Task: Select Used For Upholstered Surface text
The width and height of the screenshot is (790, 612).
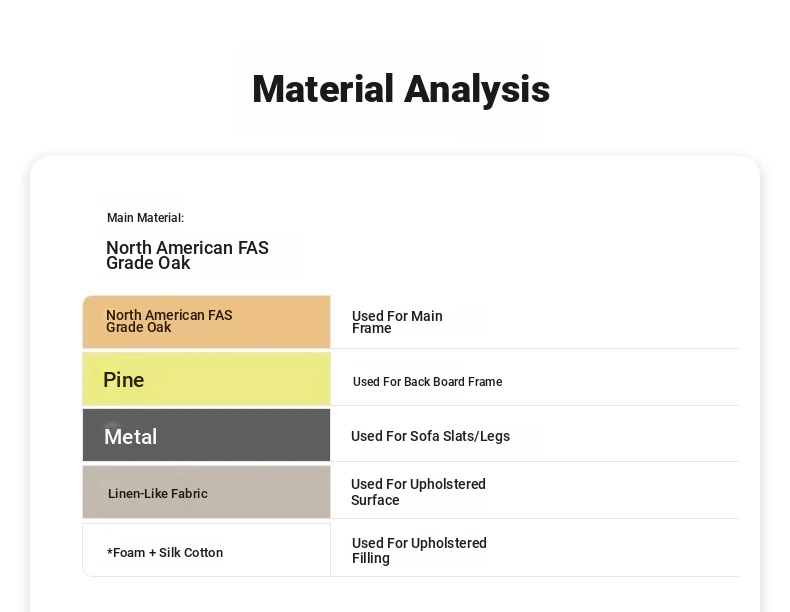Action: (418, 492)
